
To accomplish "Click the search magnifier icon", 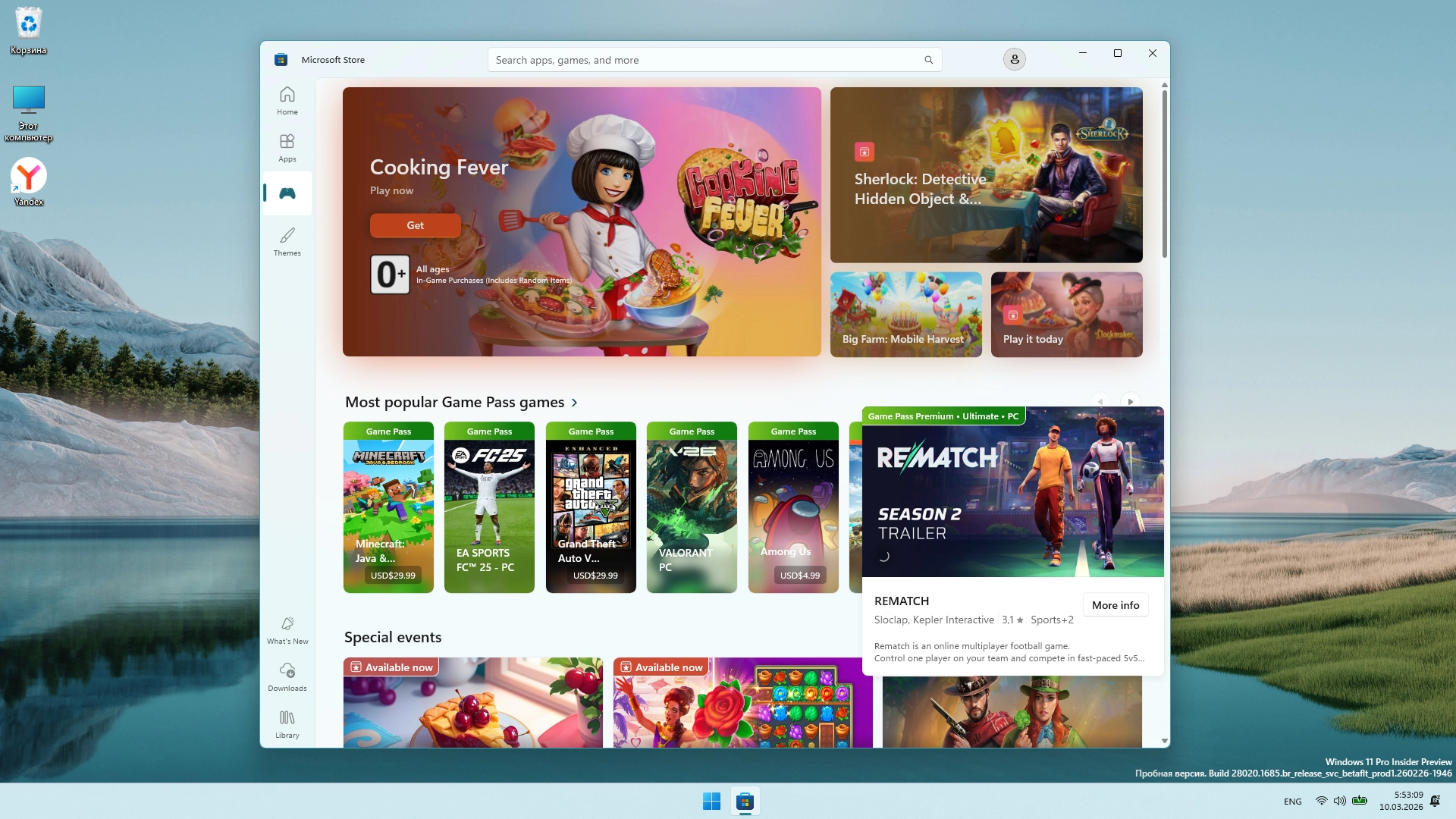I will coord(928,60).
